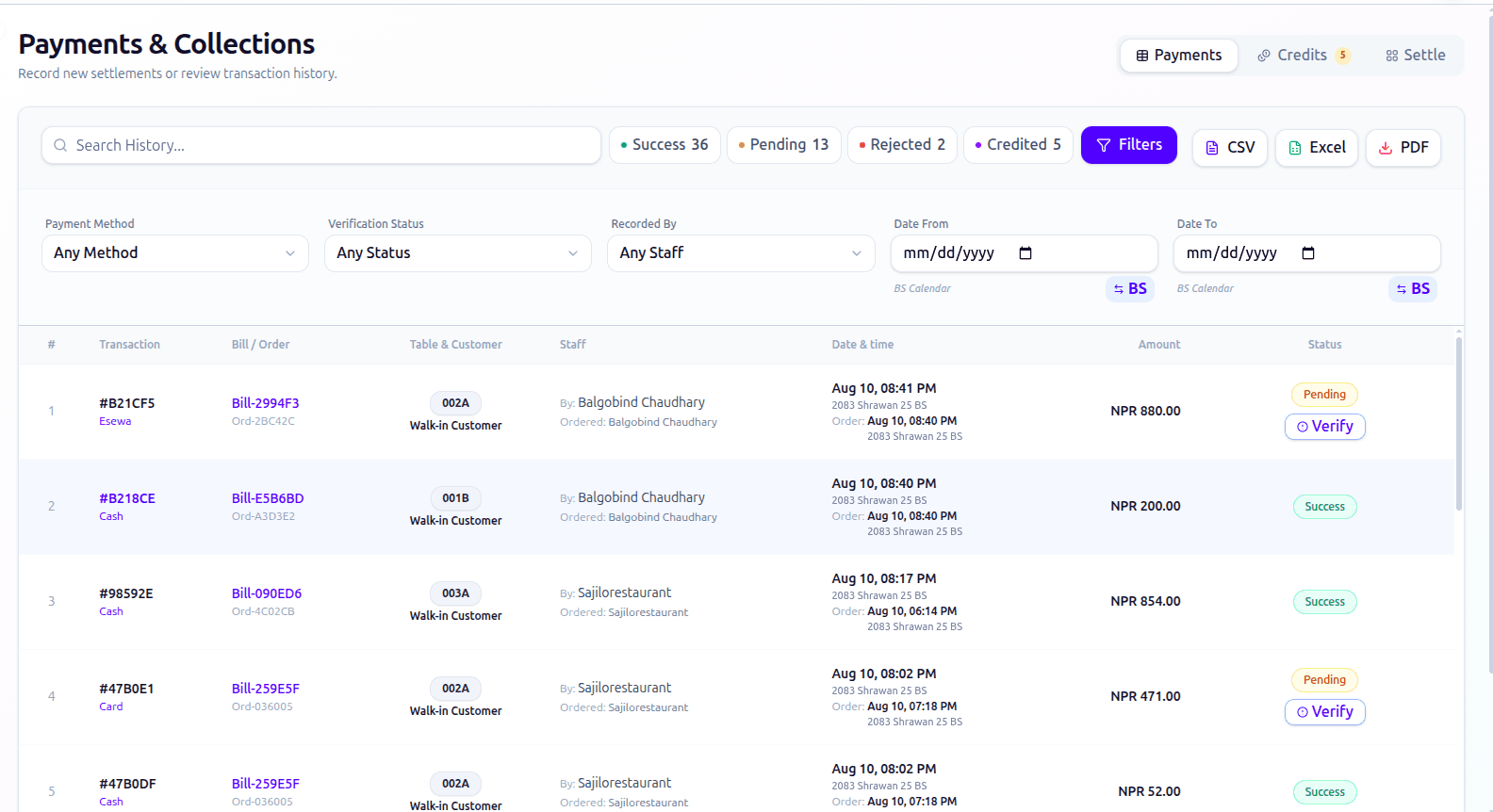
Task: Click the magnifier icon in search history
Action: pyautogui.click(x=60, y=145)
